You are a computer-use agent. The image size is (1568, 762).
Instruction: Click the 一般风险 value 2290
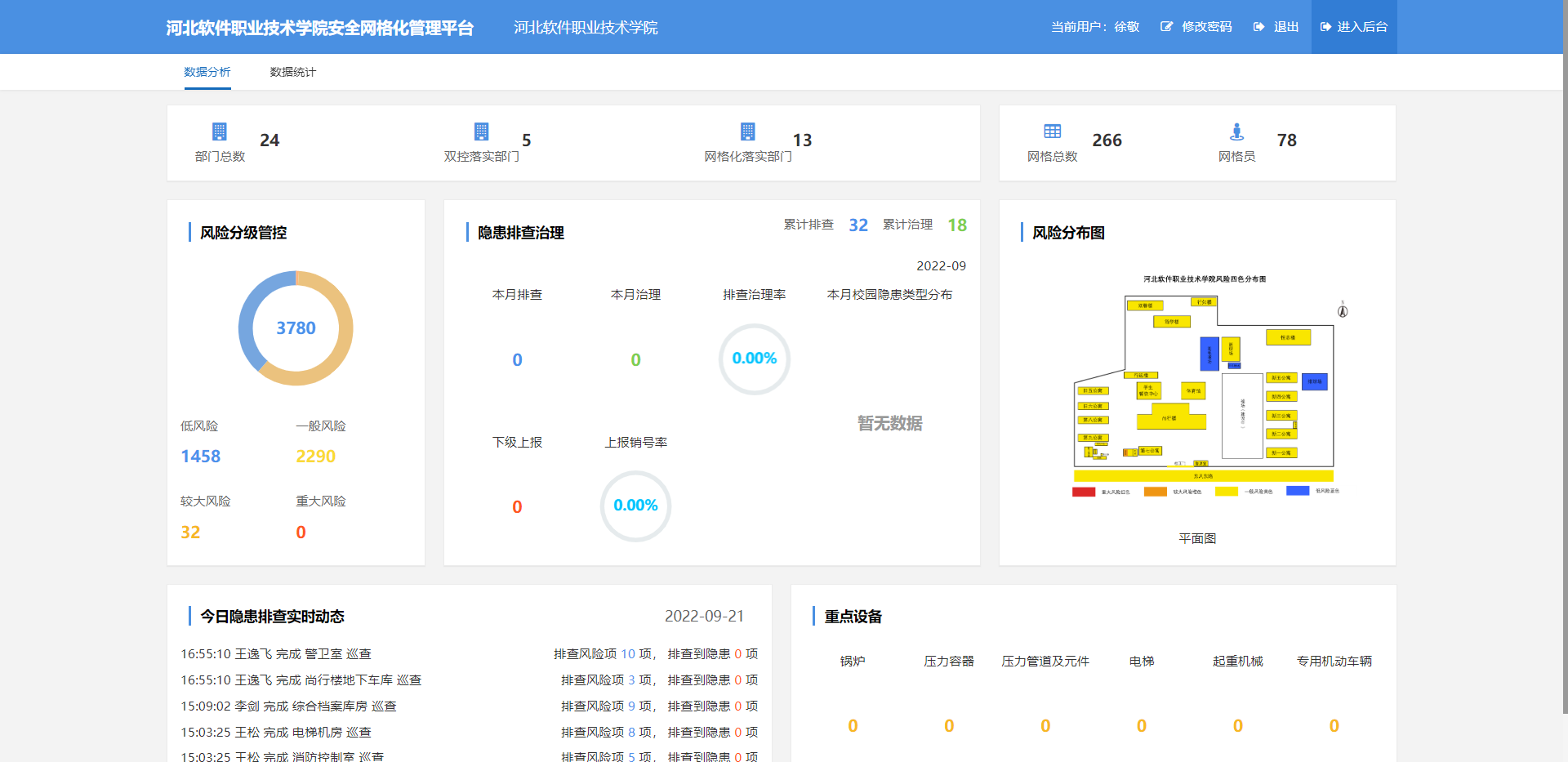[315, 457]
